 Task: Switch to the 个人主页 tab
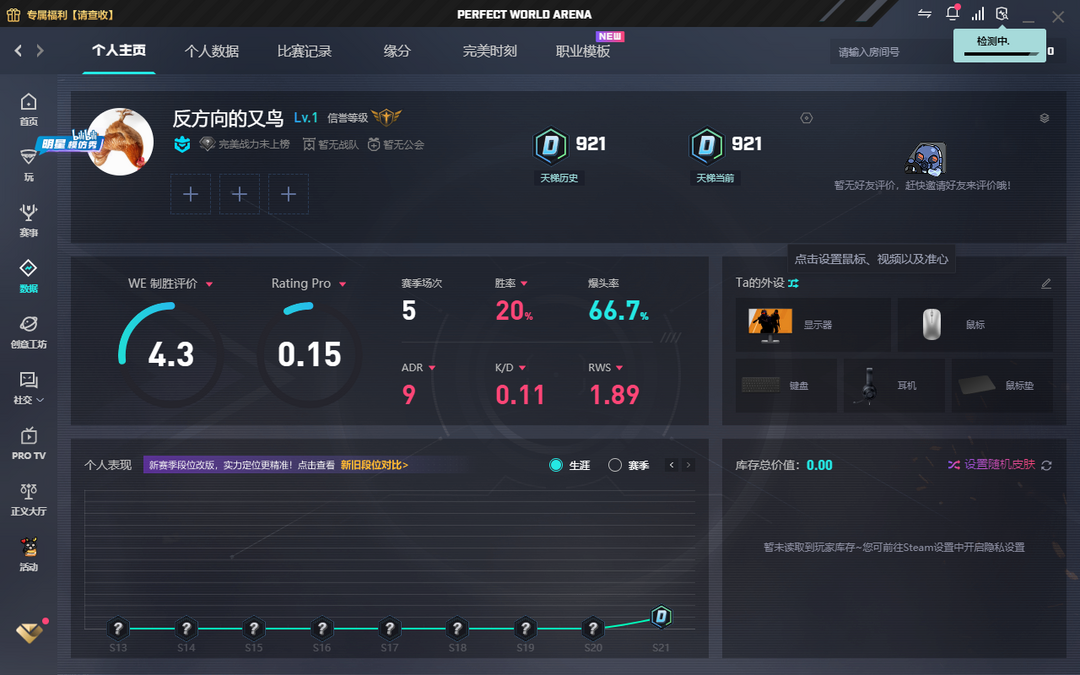(119, 50)
